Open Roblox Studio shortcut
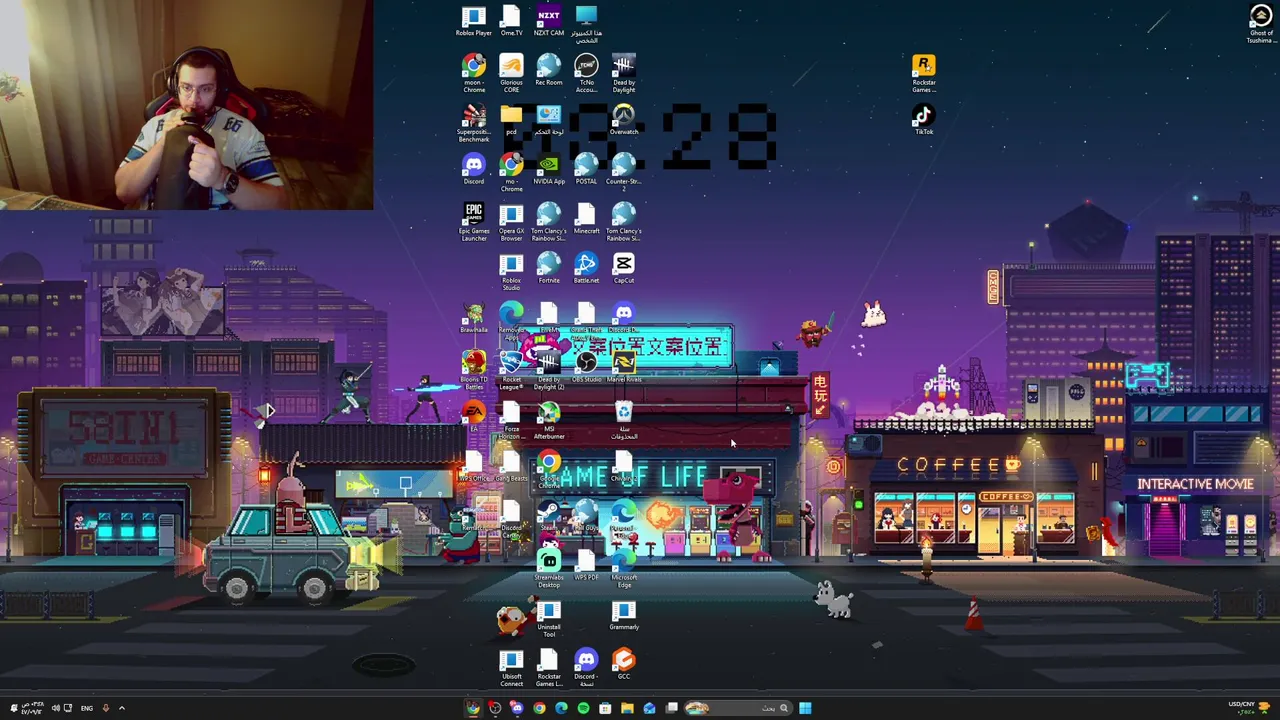 click(511, 271)
